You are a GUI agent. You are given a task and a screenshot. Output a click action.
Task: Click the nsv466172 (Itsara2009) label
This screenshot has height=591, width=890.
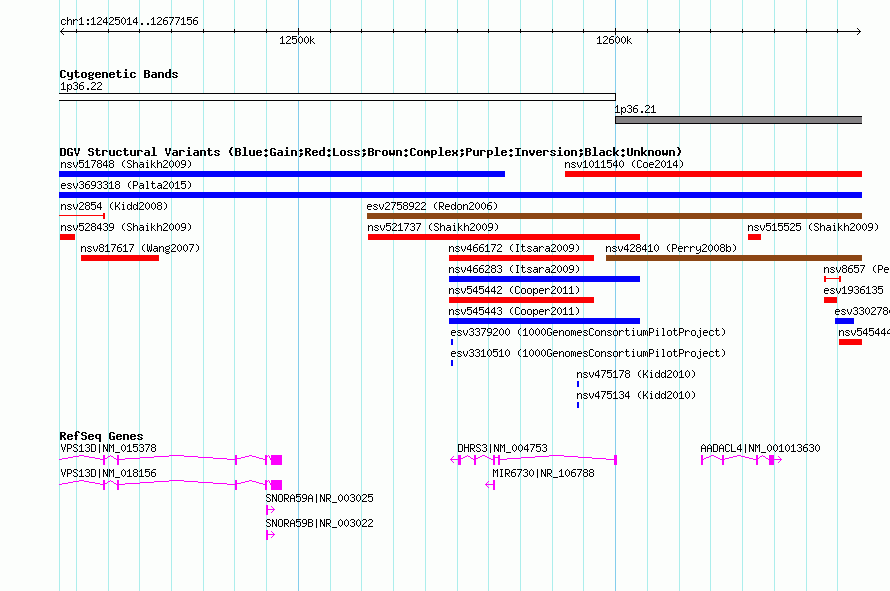point(514,248)
